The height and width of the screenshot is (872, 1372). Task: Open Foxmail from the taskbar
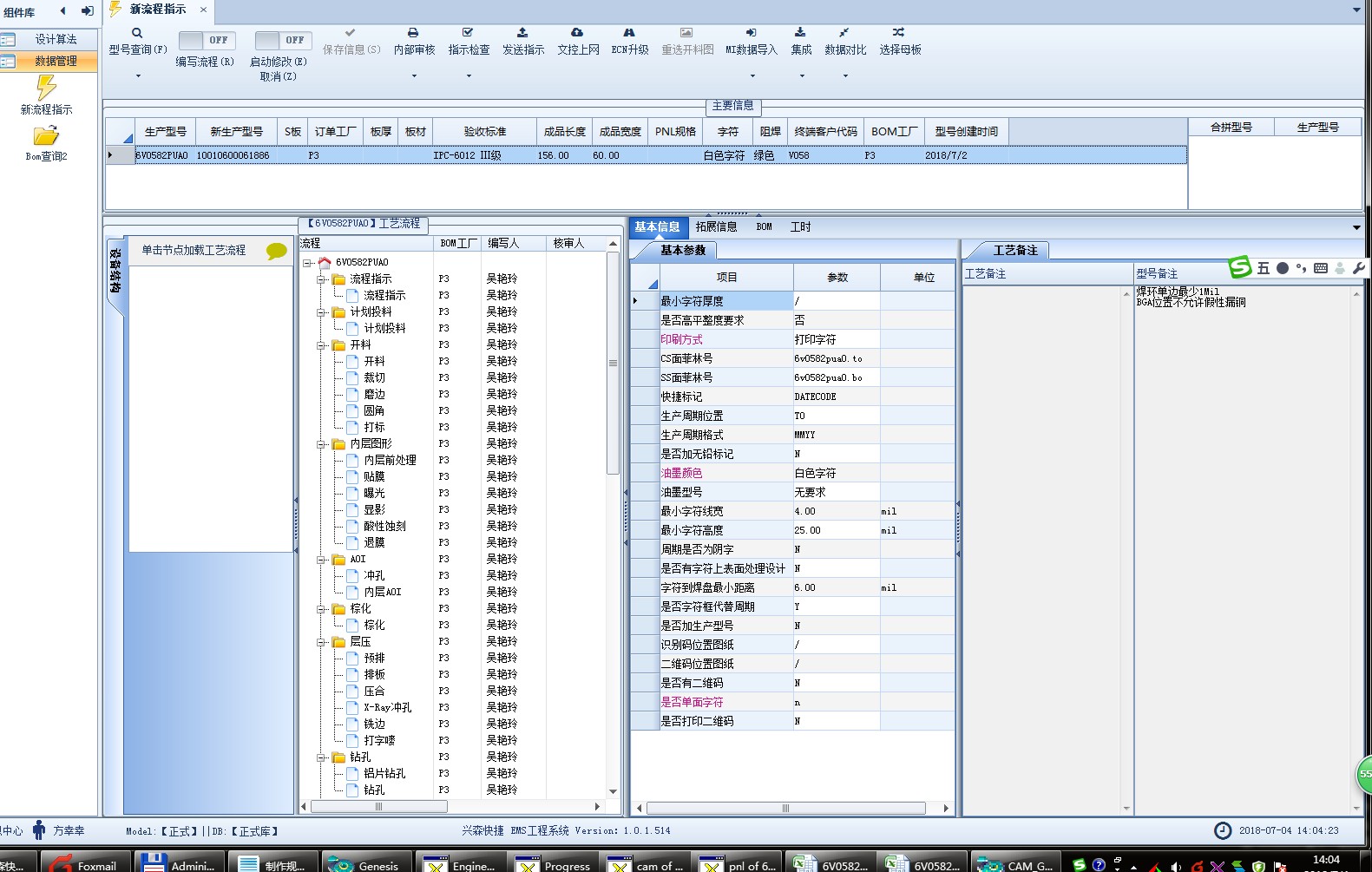(x=84, y=864)
